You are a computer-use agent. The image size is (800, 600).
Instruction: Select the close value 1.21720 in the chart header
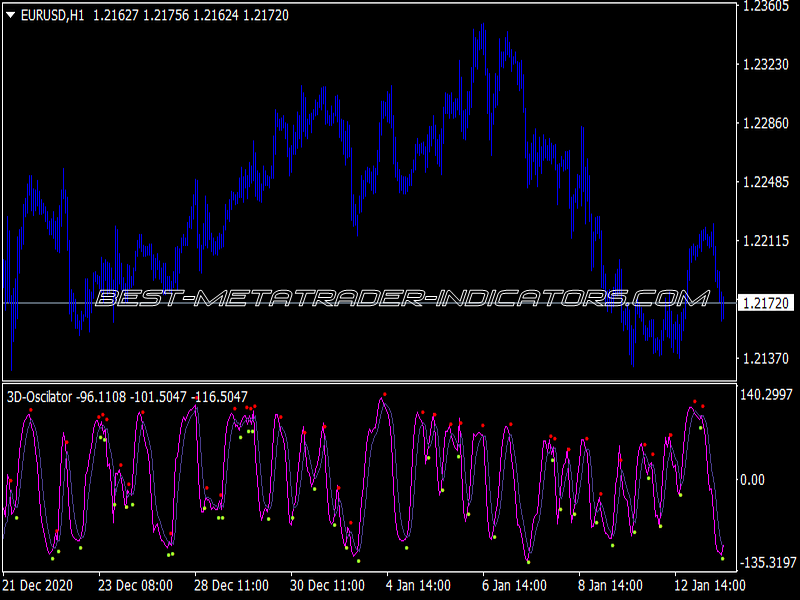[266, 16]
